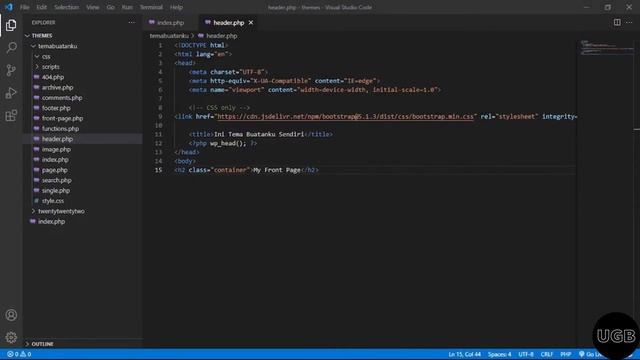The width and height of the screenshot is (640, 360).
Task: Open the Edit menu
Action: [x=41, y=7]
